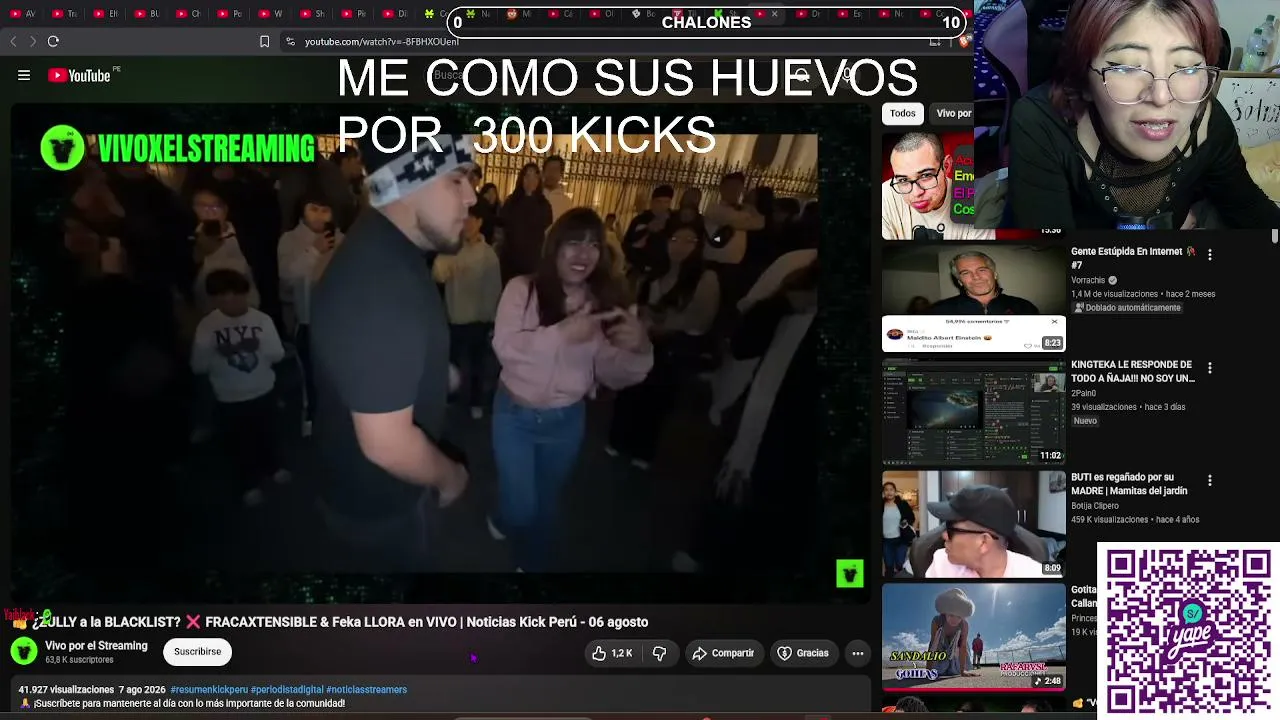Go back with the browser back arrow
1280x720 pixels.
(13, 41)
